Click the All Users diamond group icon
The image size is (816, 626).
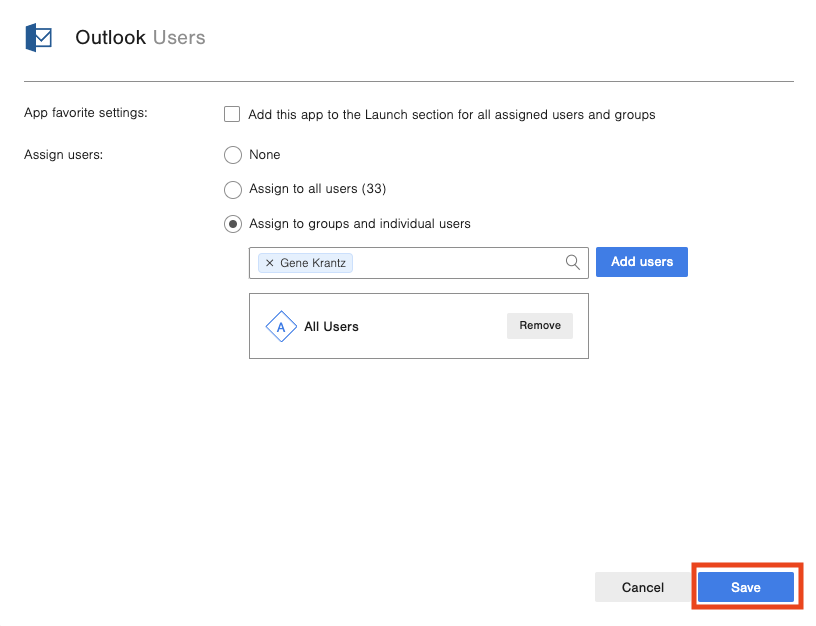tap(281, 327)
